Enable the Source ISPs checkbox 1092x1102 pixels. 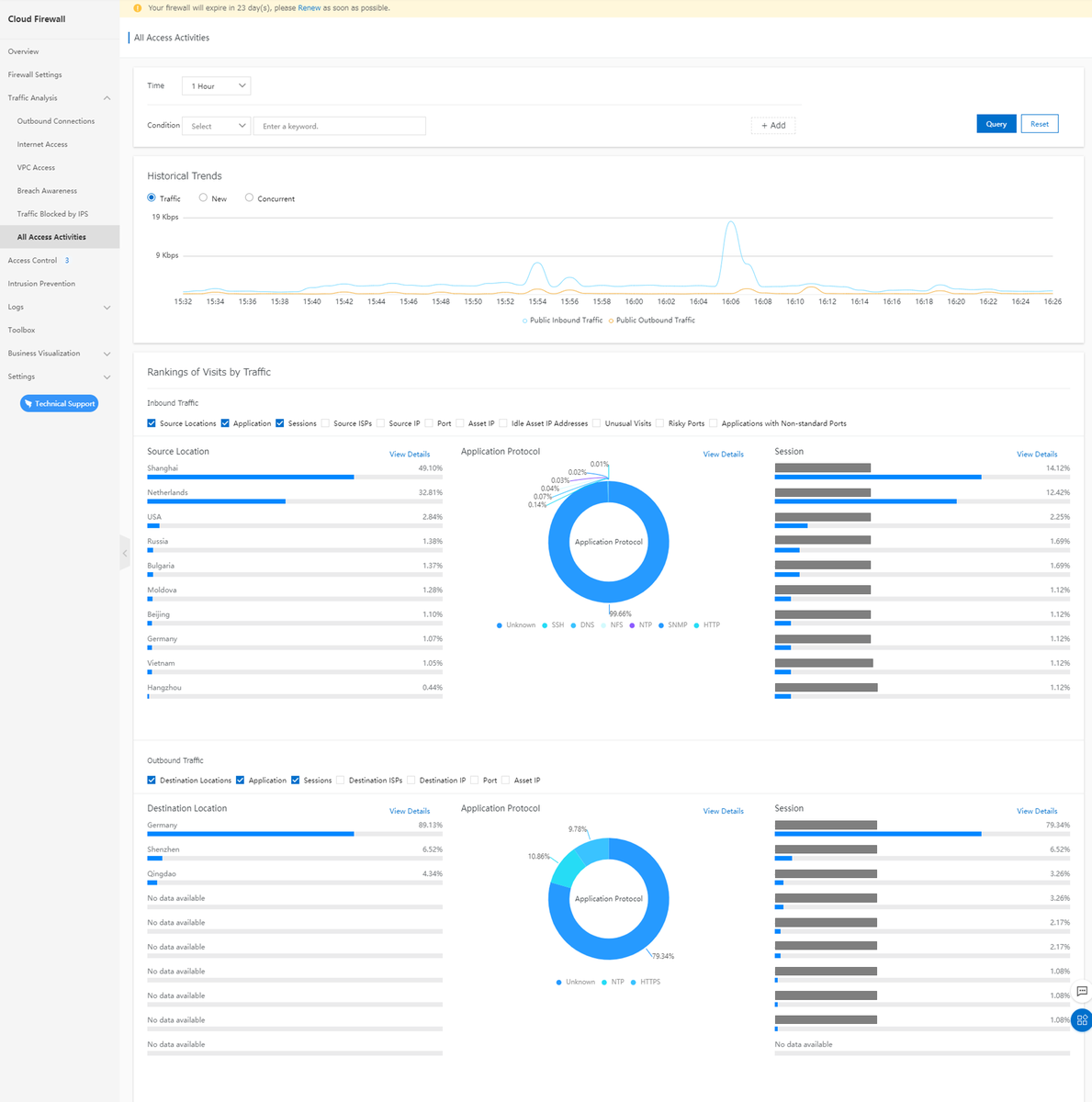pos(325,423)
